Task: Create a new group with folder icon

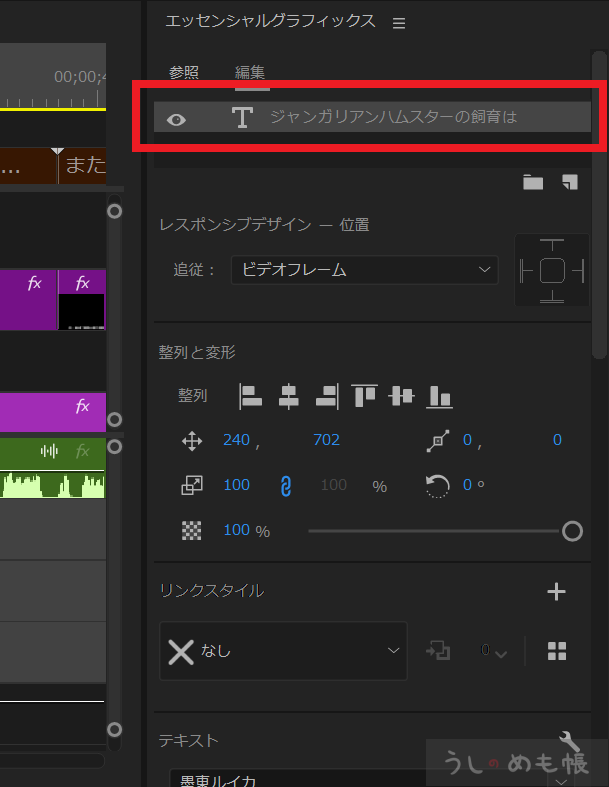Action: (x=533, y=182)
